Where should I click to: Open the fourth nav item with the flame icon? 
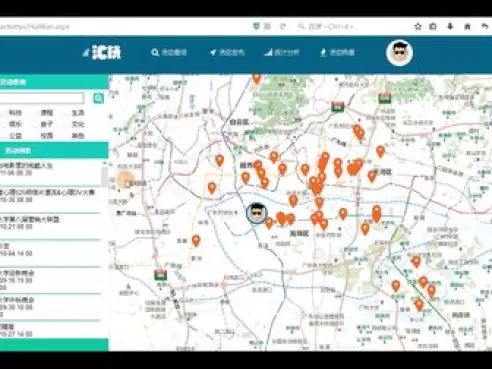point(337,53)
